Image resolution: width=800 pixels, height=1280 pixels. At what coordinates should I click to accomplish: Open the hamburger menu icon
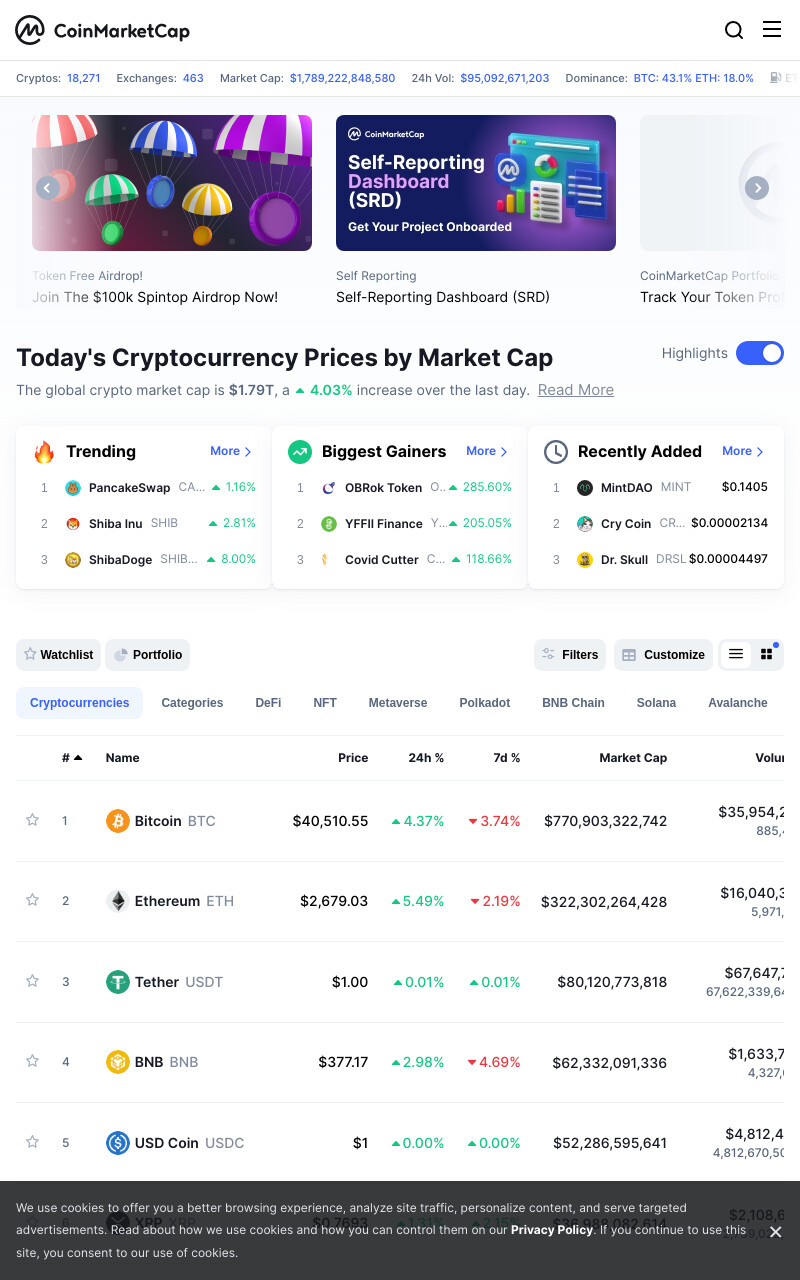[x=772, y=29]
